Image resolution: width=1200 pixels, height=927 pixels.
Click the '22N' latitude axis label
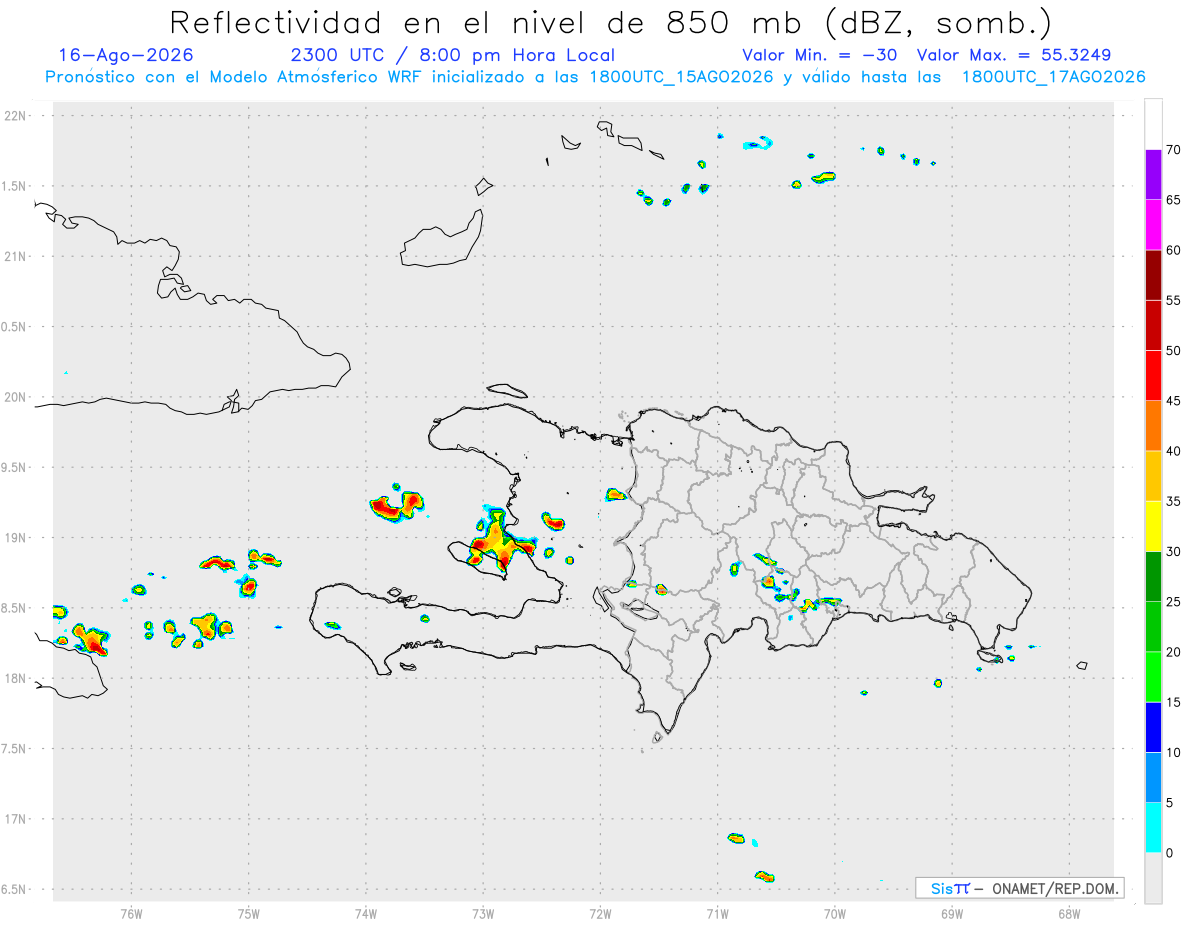17,116
